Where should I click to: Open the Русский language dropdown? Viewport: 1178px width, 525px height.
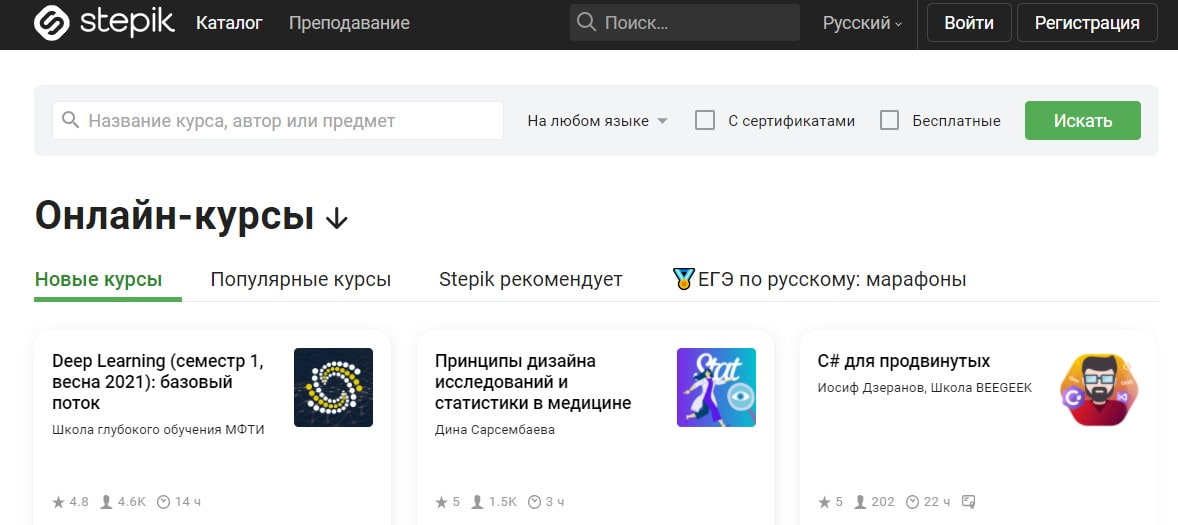tap(862, 23)
